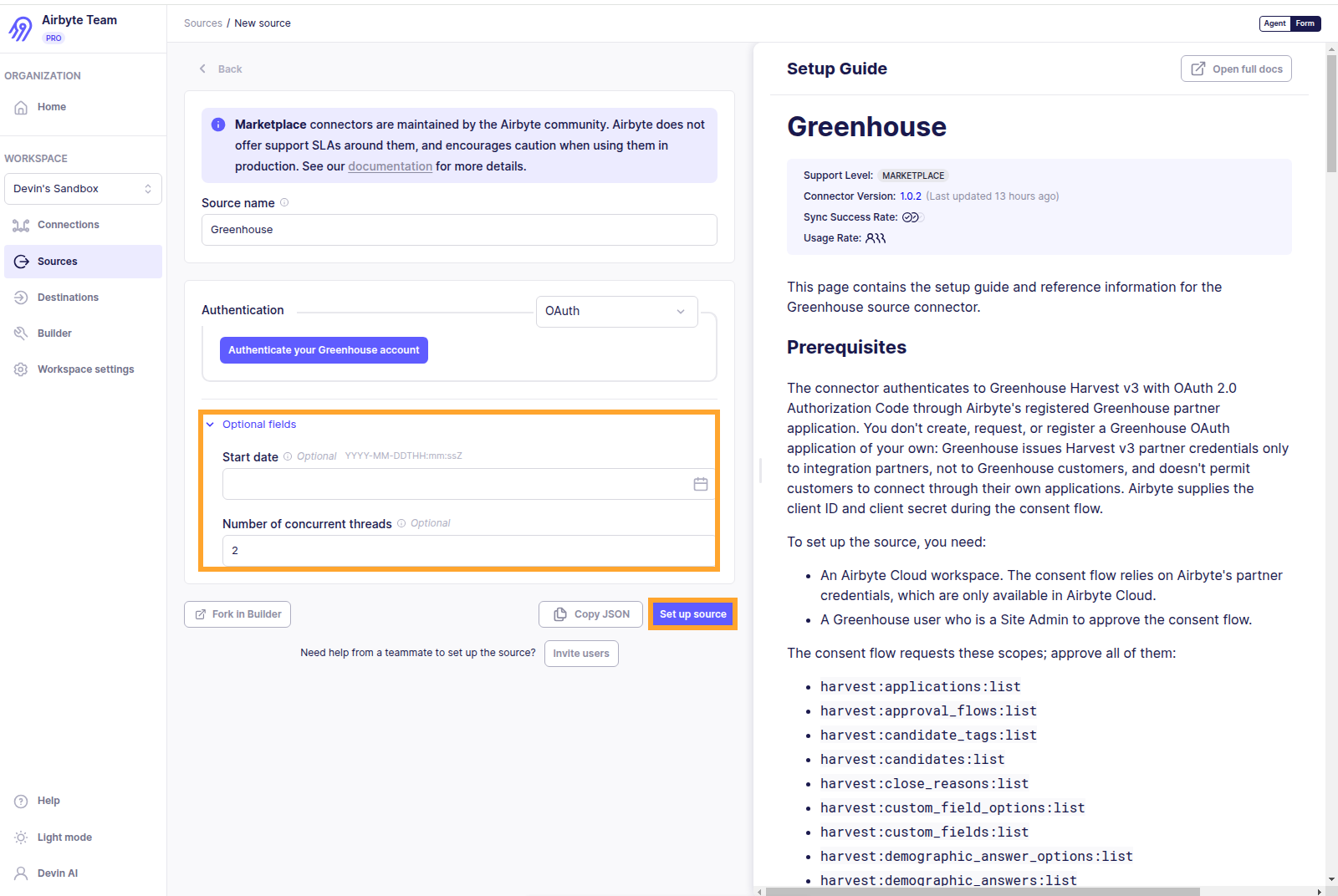This screenshot has width=1338, height=896.
Task: Open the Devin AI user menu
Action: [x=83, y=873]
